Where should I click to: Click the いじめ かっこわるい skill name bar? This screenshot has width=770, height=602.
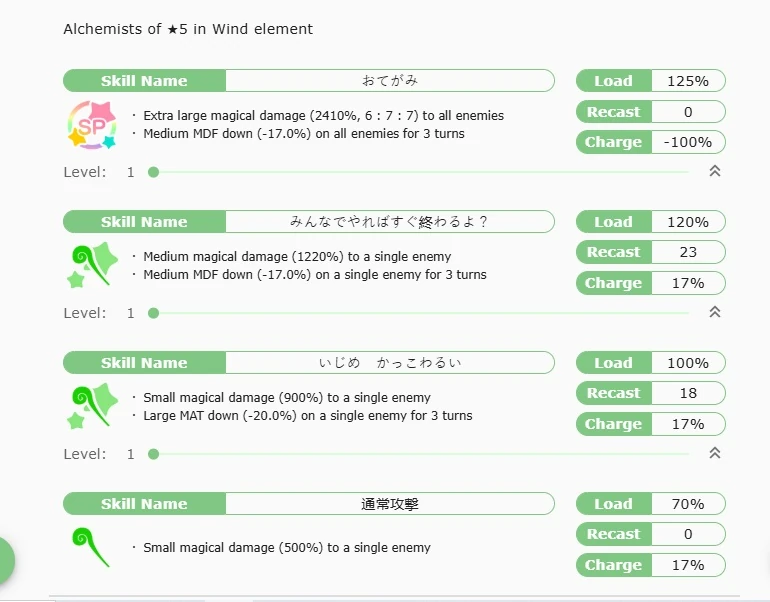(389, 363)
